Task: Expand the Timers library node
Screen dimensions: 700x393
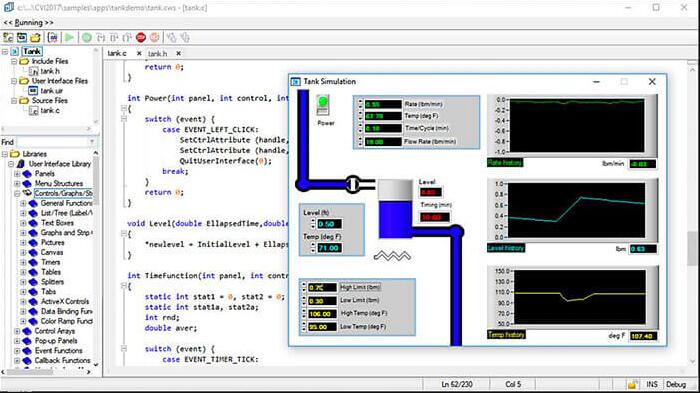Action: (x=23, y=262)
